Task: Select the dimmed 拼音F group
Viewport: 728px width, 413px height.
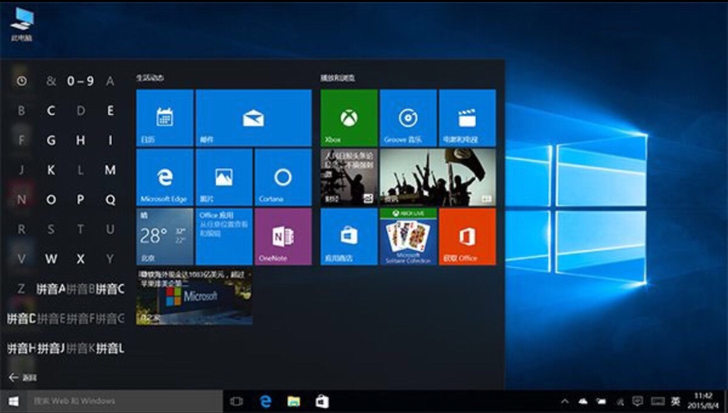Action: coord(80,318)
